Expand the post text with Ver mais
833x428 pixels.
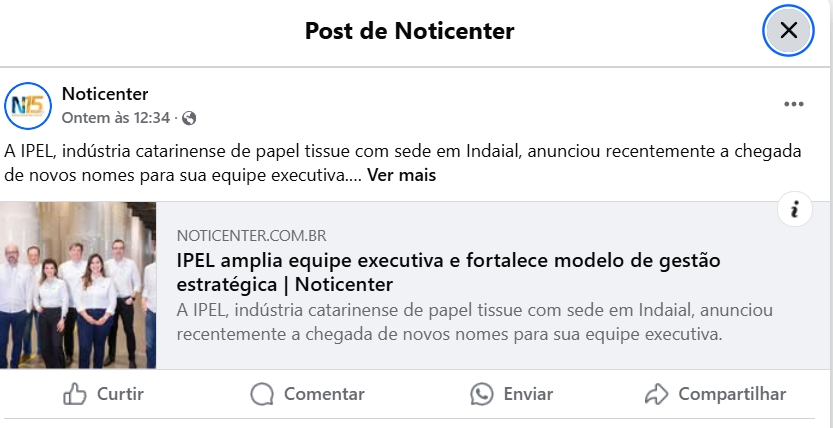402,175
